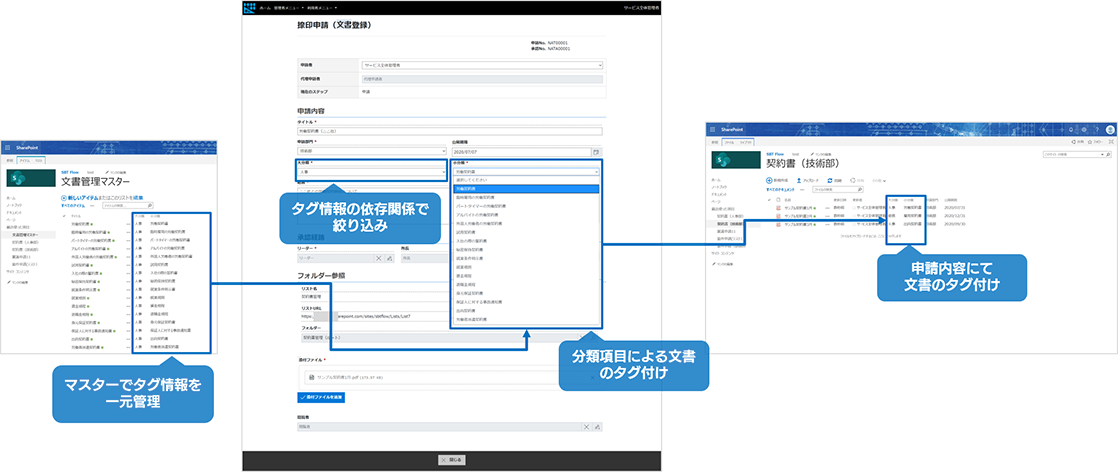Click the SharePoint site logo in the 契約書（技術部） window
1118x472 pixels.
point(736,160)
